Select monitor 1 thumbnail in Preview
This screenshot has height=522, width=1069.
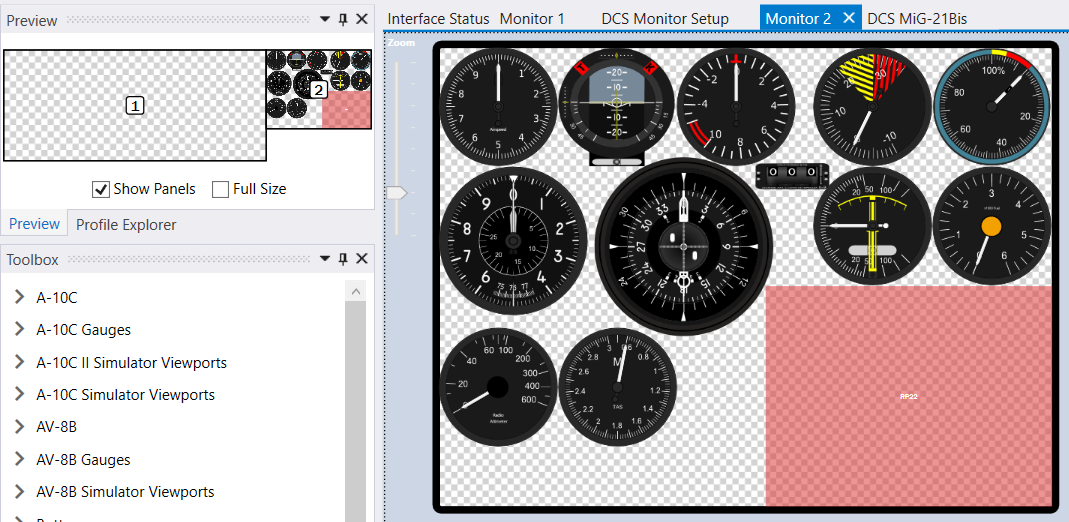135,105
